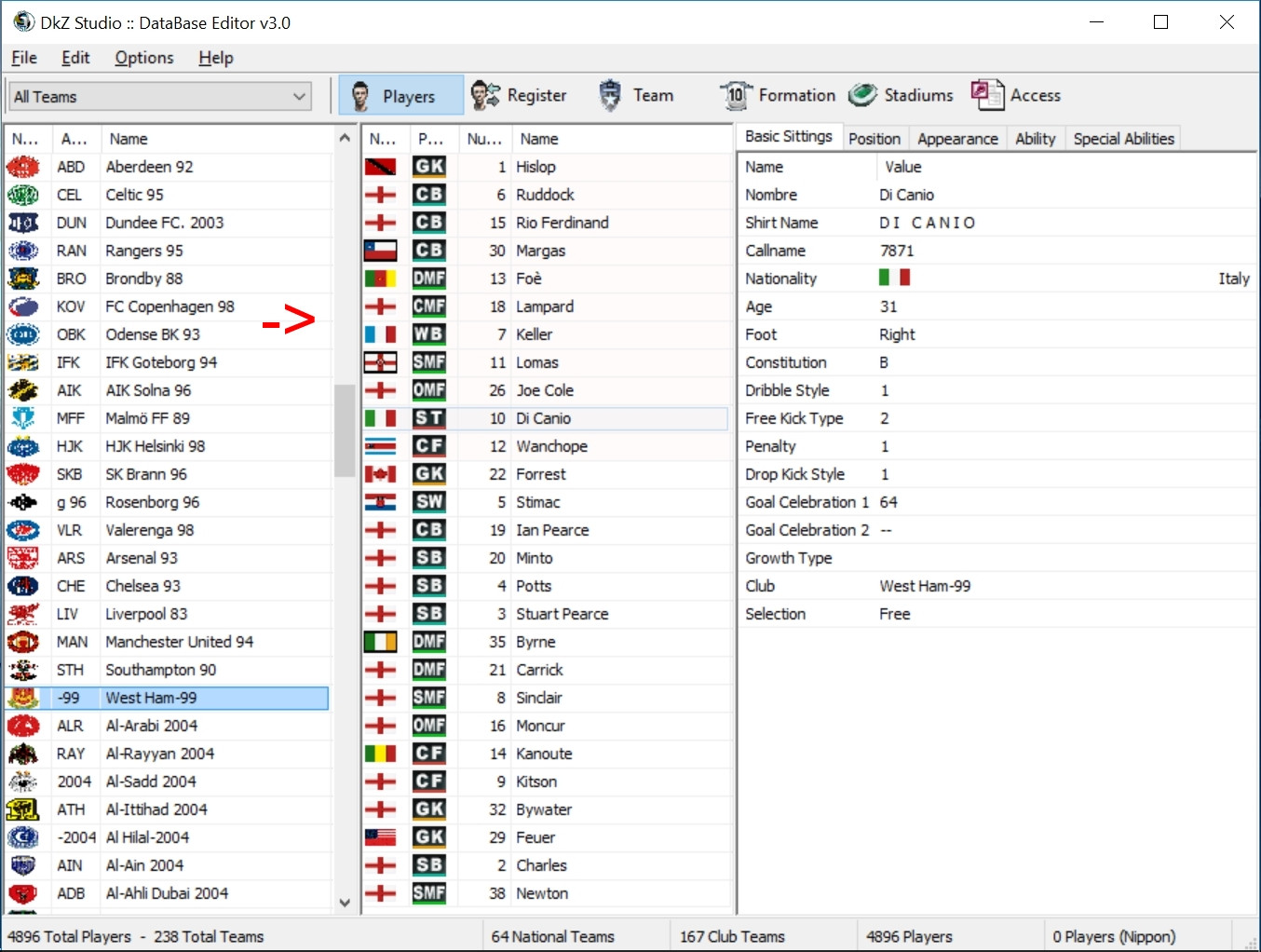The height and width of the screenshot is (952, 1261).
Task: Click the Chelsea 93 club badge icon
Action: click(23, 586)
